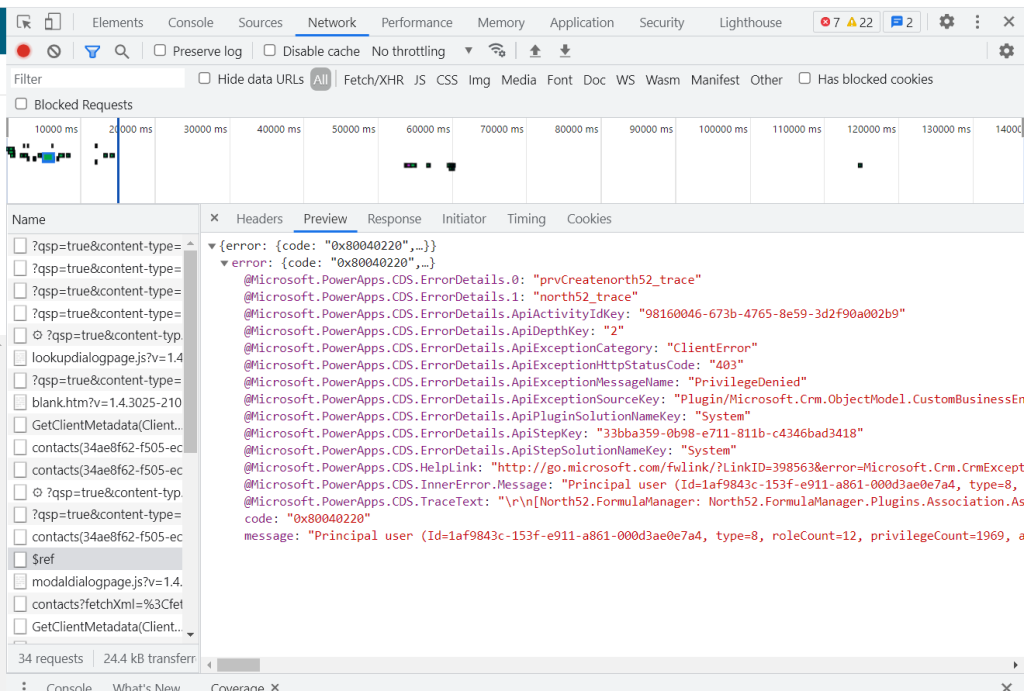Select the inspect element cursor icon
The image size is (1024, 691).
pyautogui.click(x=24, y=22)
